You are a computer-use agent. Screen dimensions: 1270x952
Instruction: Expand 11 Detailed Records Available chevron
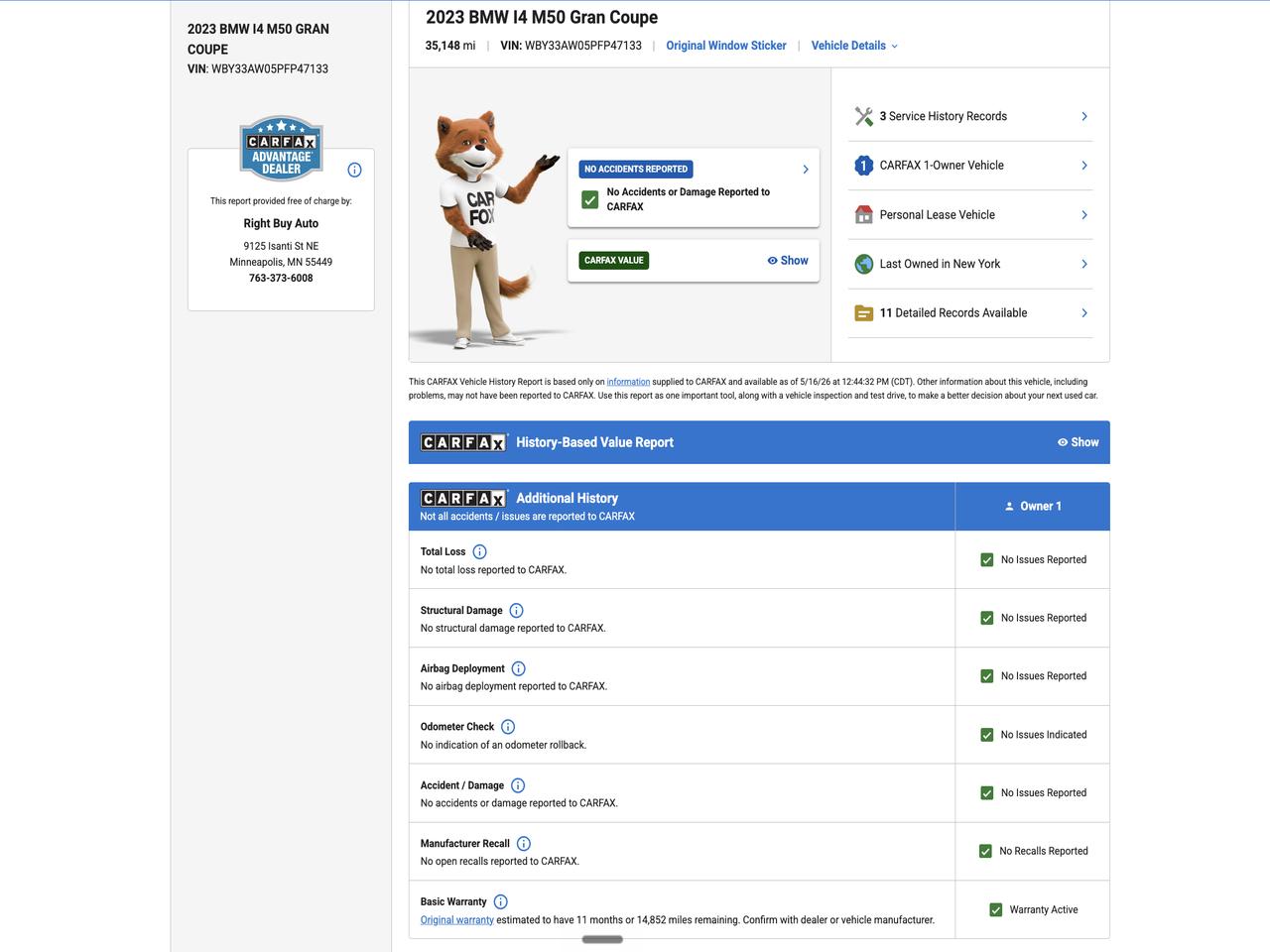point(1084,313)
